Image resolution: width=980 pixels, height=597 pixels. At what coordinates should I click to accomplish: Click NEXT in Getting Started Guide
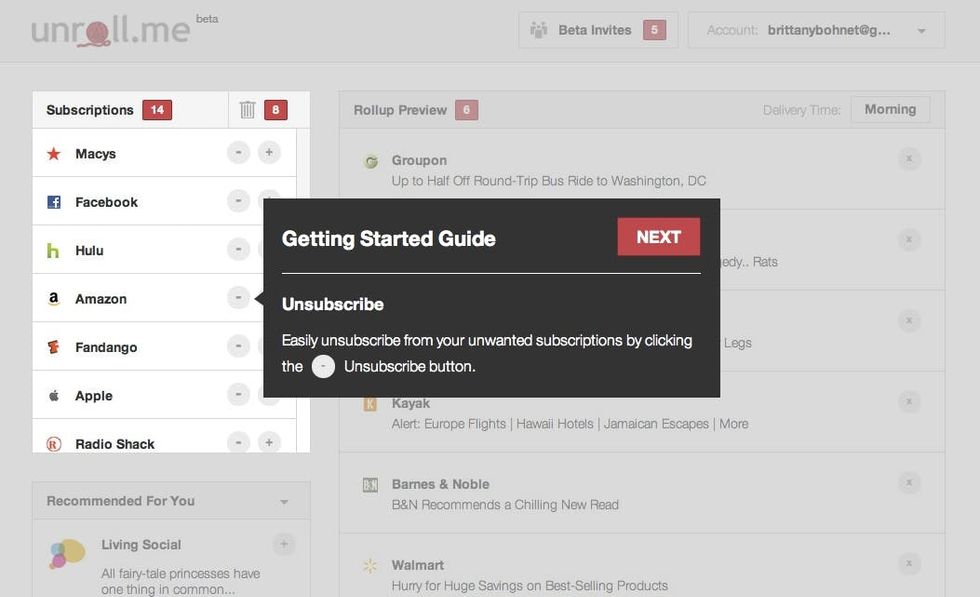658,237
